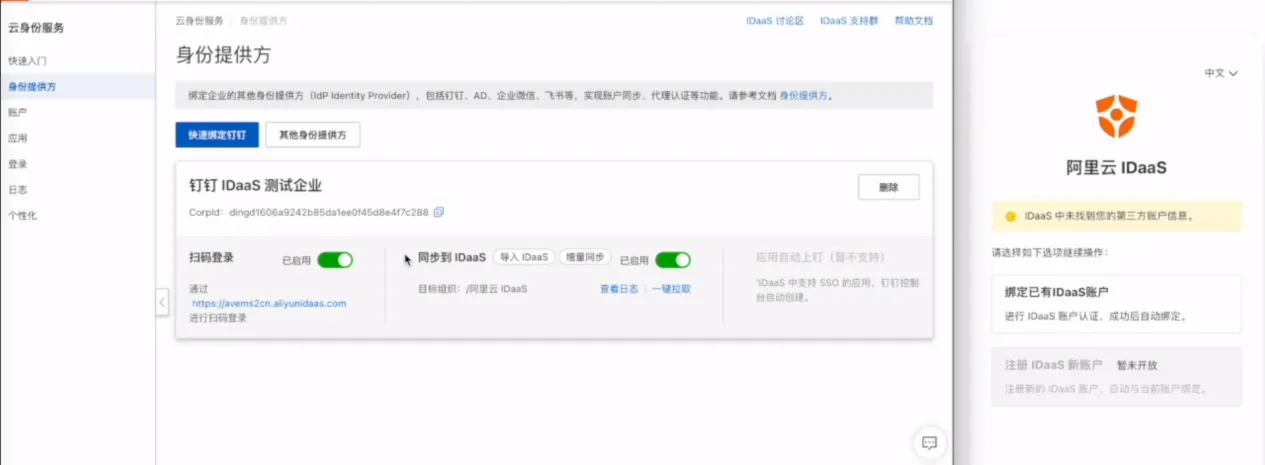1265x465 pixels.
Task: Click the yellow warning icon in notice
Action: 1010,216
